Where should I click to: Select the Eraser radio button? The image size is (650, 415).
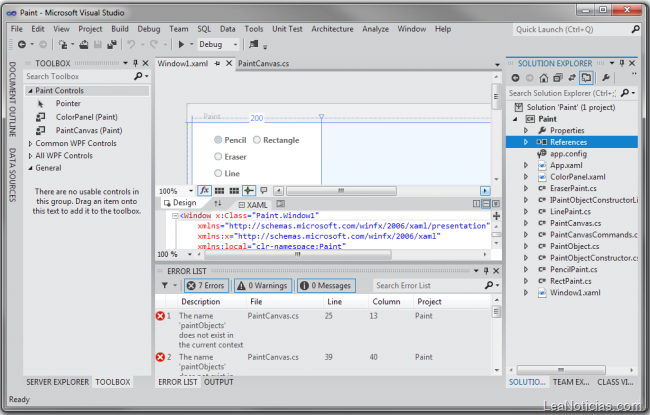(x=218, y=157)
